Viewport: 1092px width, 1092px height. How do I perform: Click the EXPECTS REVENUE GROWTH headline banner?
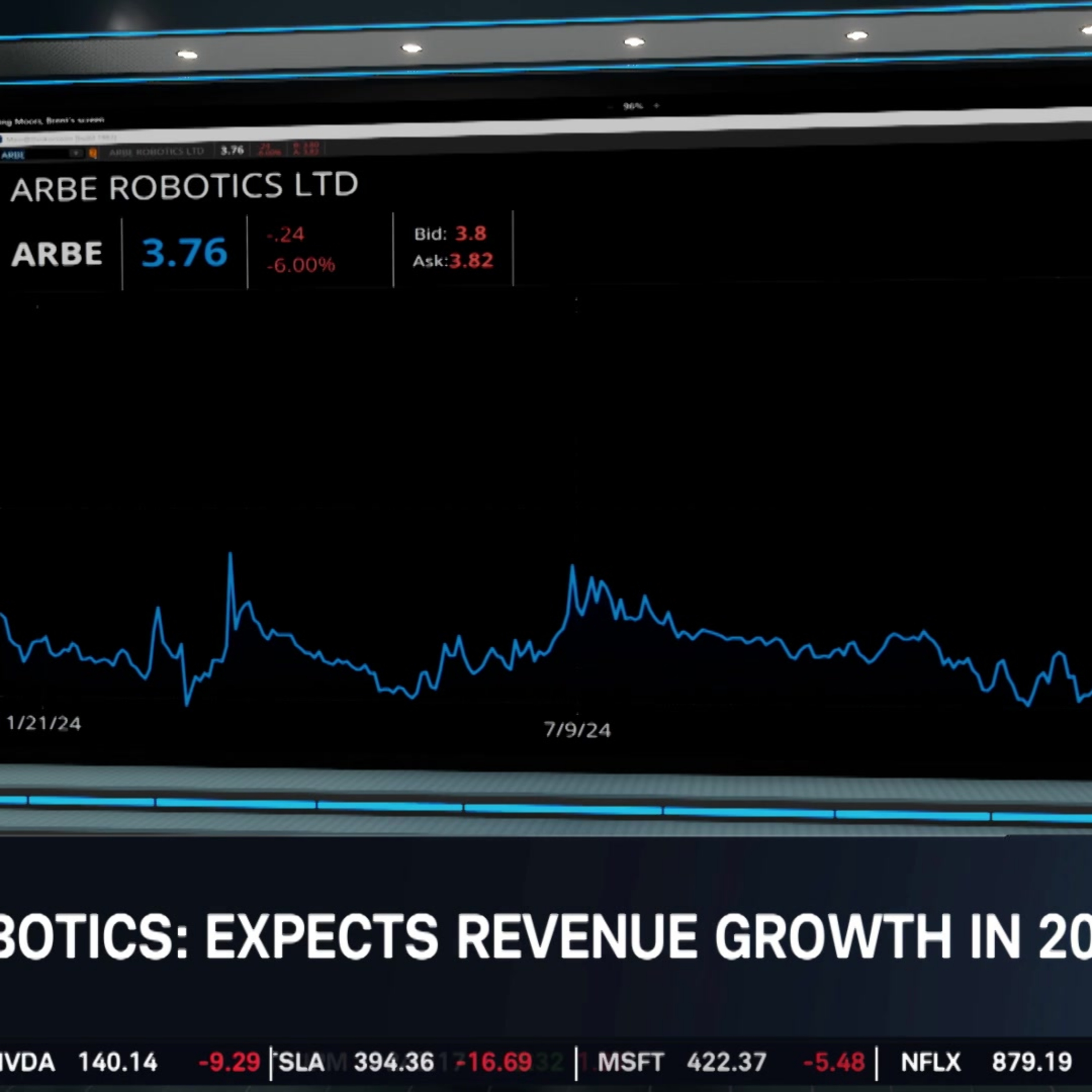coord(546,935)
